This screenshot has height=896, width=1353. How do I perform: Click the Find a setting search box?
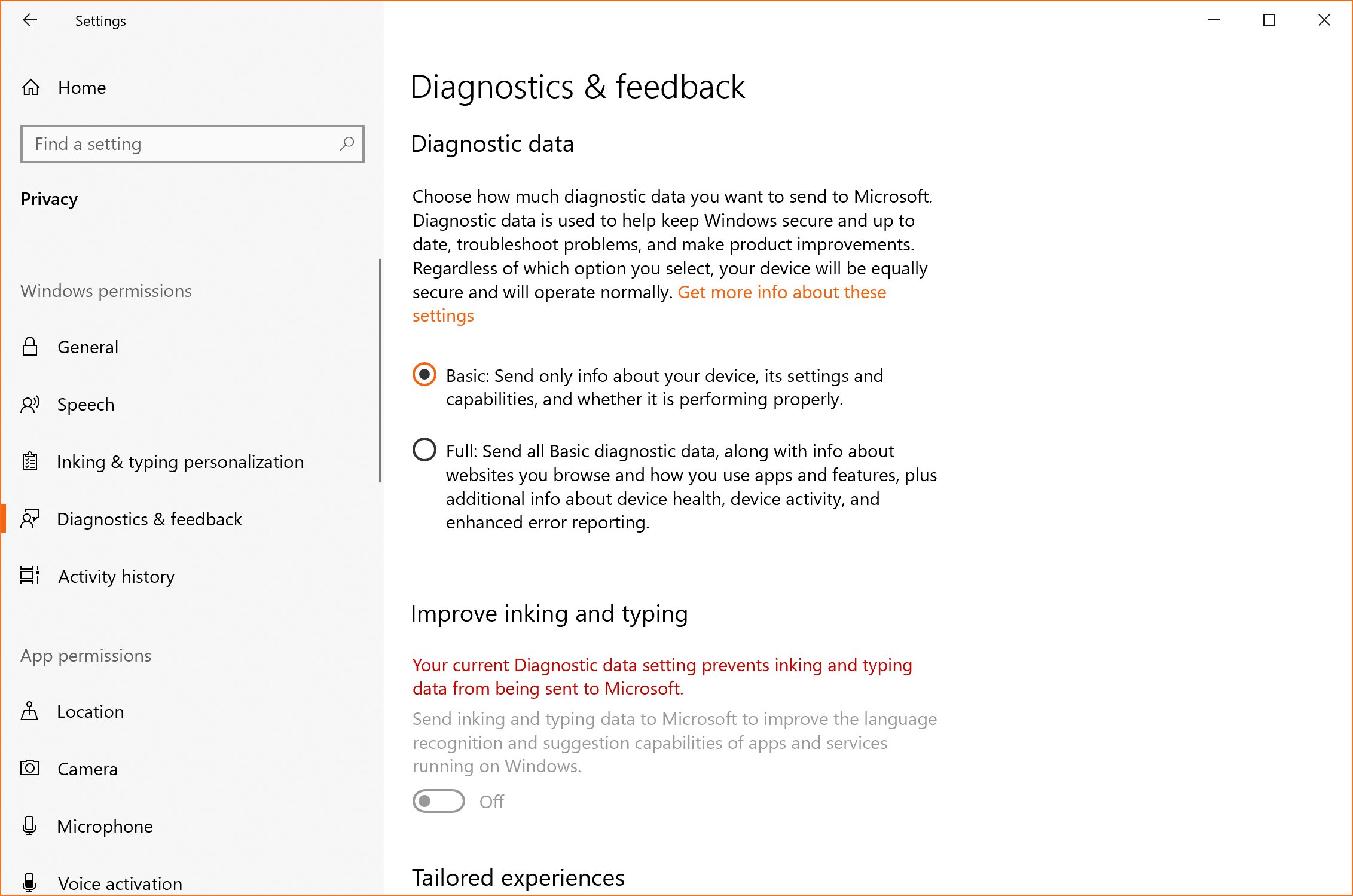pyautogui.click(x=193, y=144)
